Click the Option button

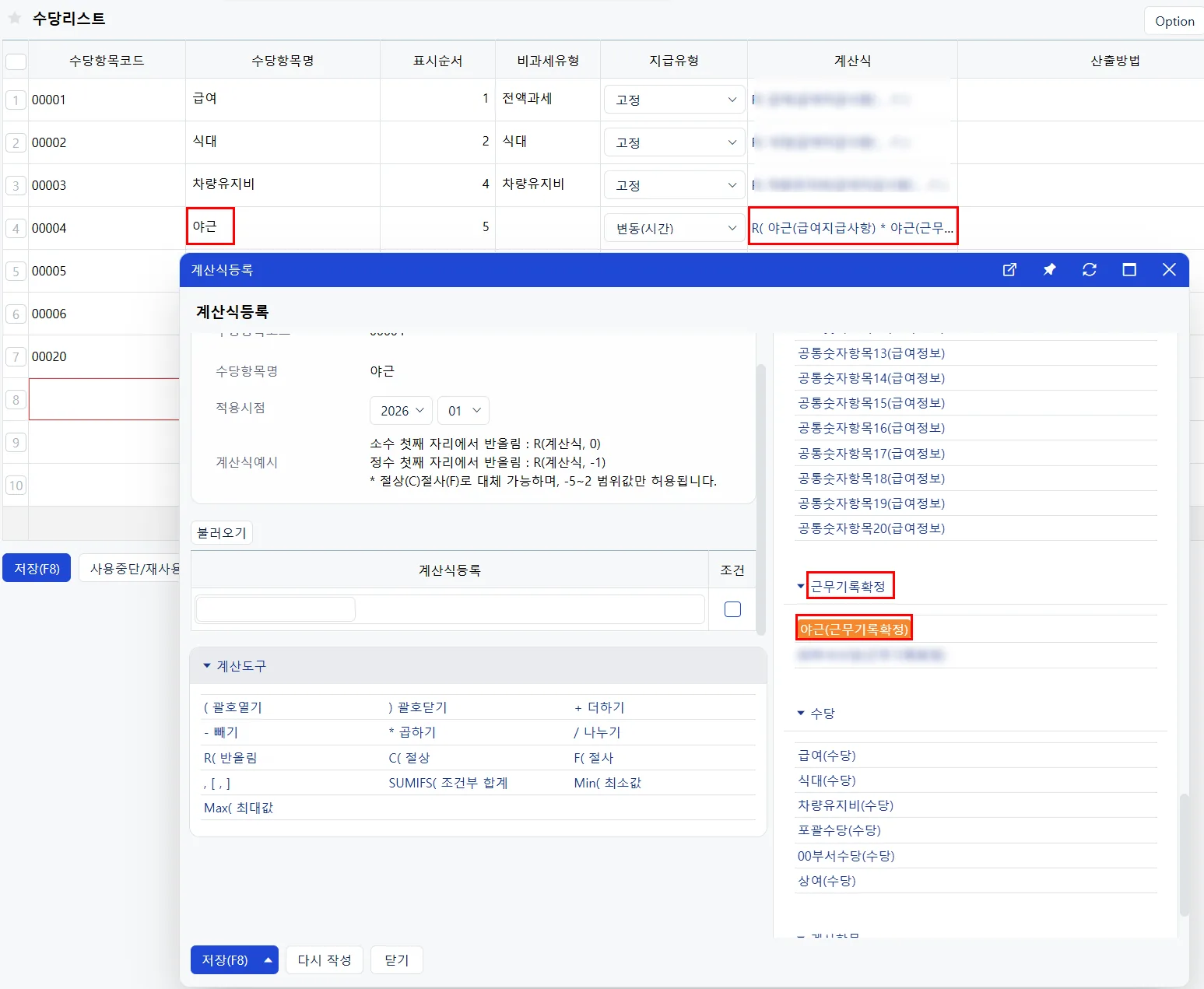click(1174, 21)
